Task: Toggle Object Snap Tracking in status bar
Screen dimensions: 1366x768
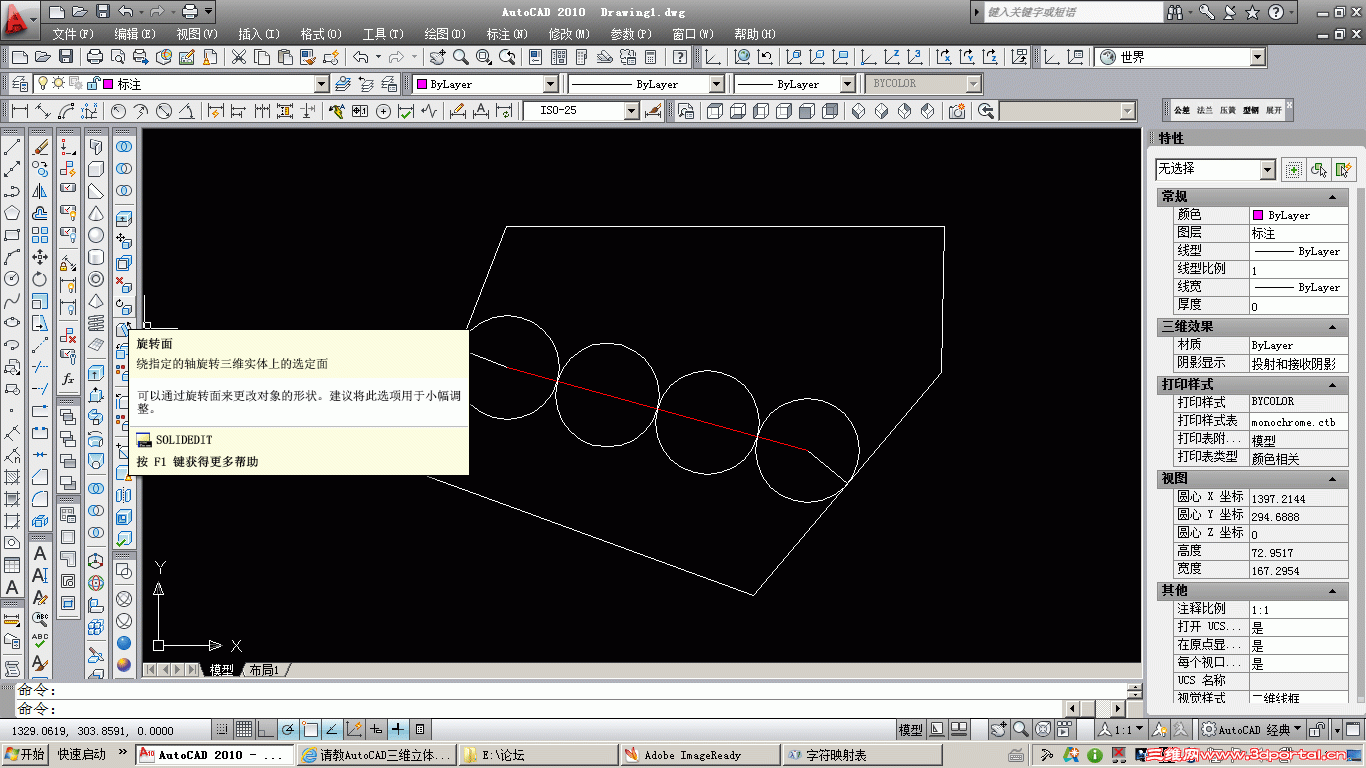Action: [x=332, y=729]
